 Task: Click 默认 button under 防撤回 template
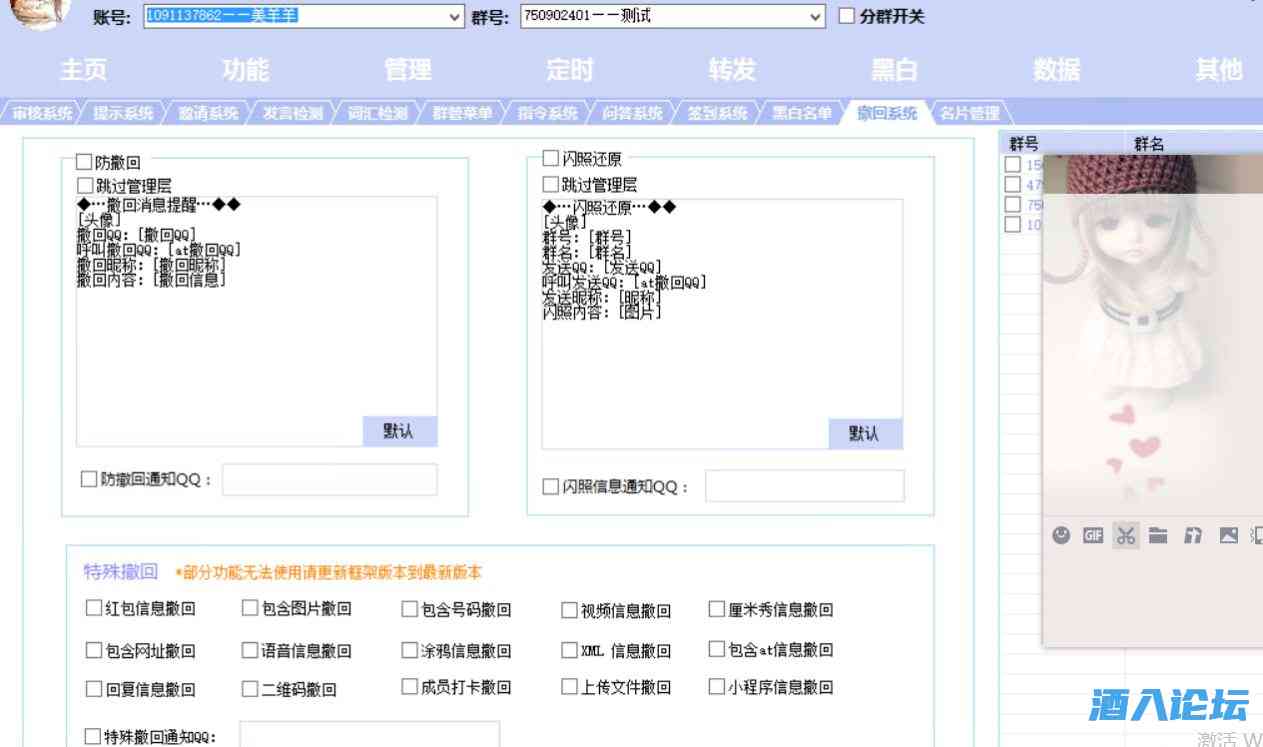pos(399,431)
